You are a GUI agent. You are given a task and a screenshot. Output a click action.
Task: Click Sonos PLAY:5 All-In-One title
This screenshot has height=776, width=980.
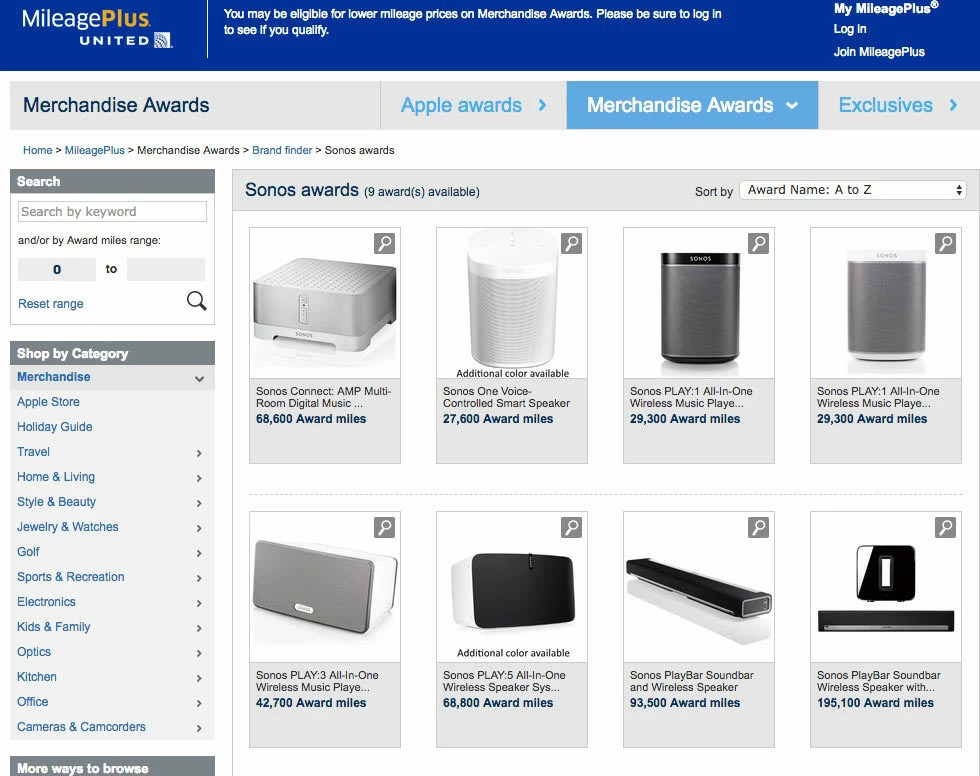504,681
